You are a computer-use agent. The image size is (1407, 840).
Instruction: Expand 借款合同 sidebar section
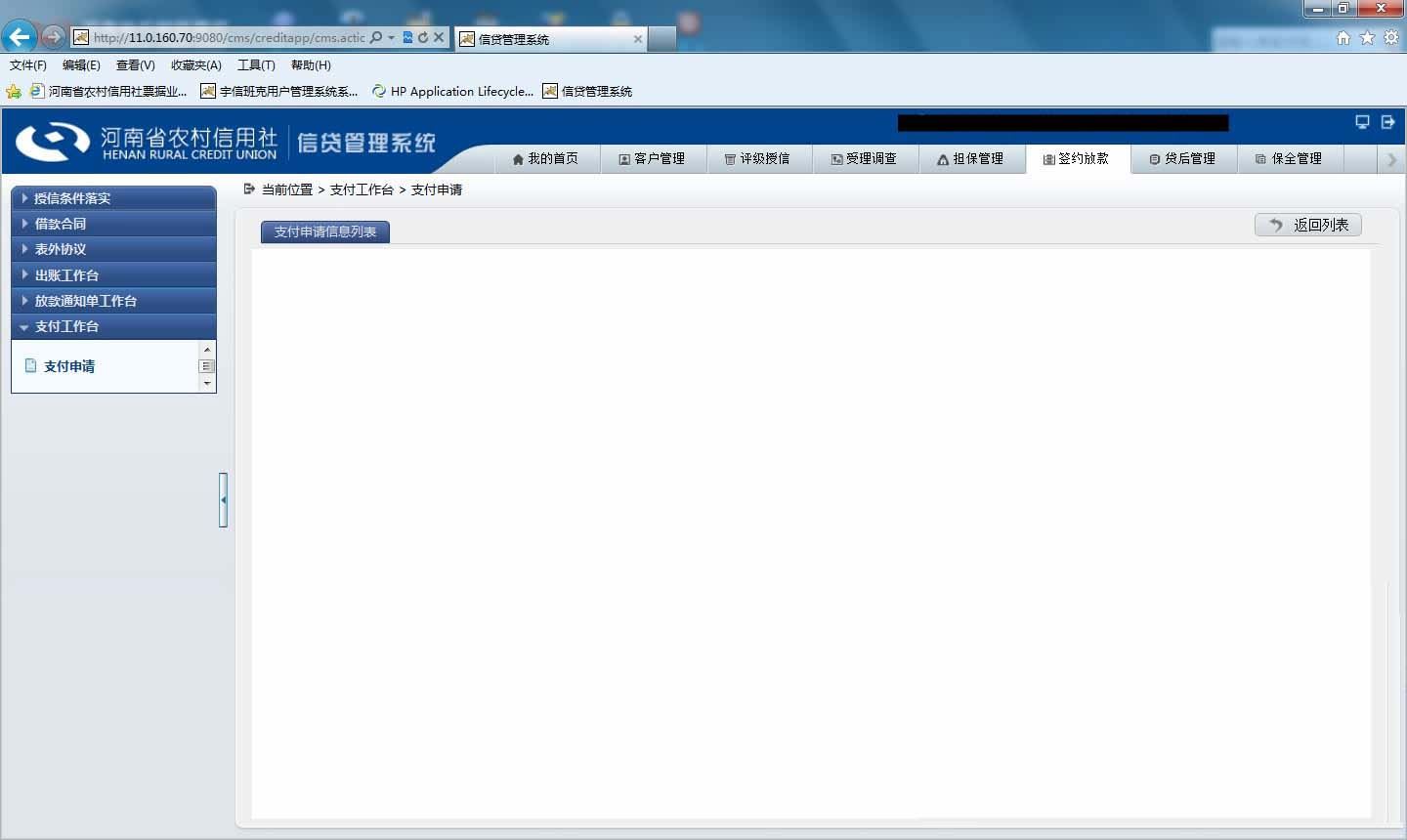click(x=113, y=224)
